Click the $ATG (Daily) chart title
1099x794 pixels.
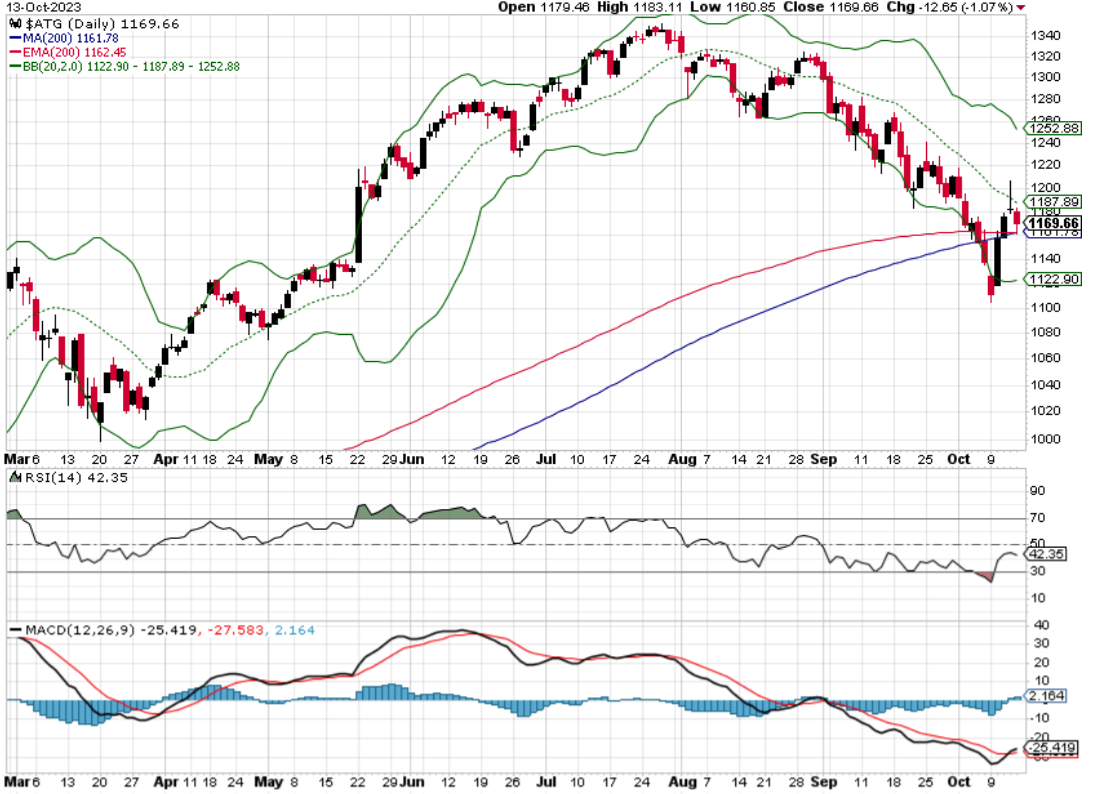coord(103,24)
